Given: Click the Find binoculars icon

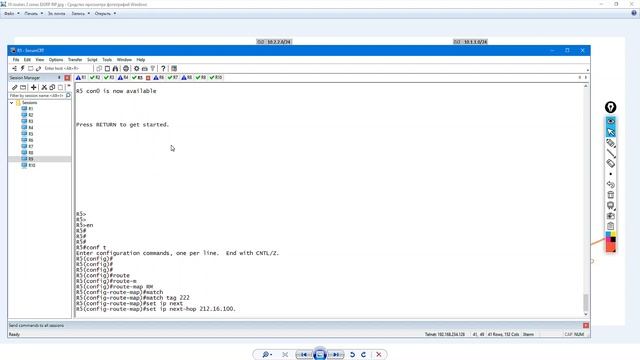Looking at the screenshot, I should (116, 69).
